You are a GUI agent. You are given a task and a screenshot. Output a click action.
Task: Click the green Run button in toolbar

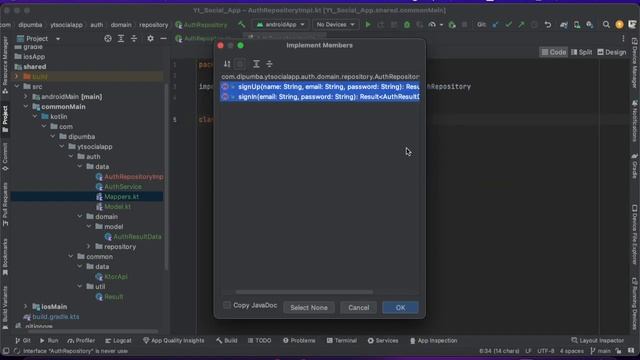pos(368,24)
